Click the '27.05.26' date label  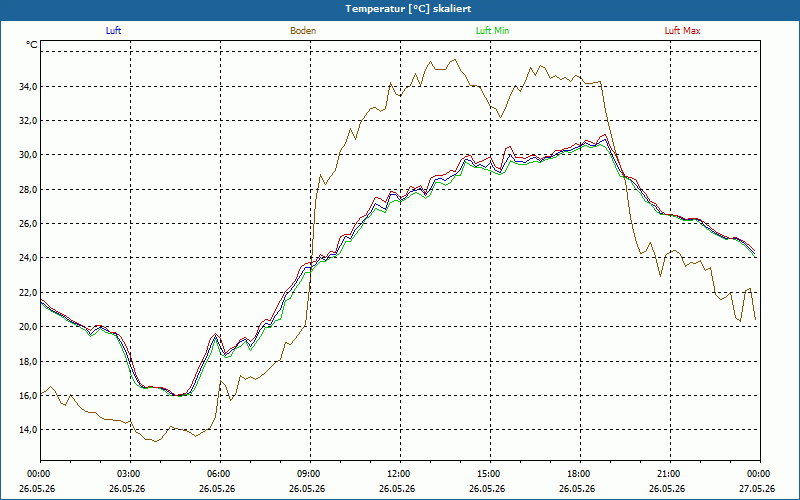(757, 488)
